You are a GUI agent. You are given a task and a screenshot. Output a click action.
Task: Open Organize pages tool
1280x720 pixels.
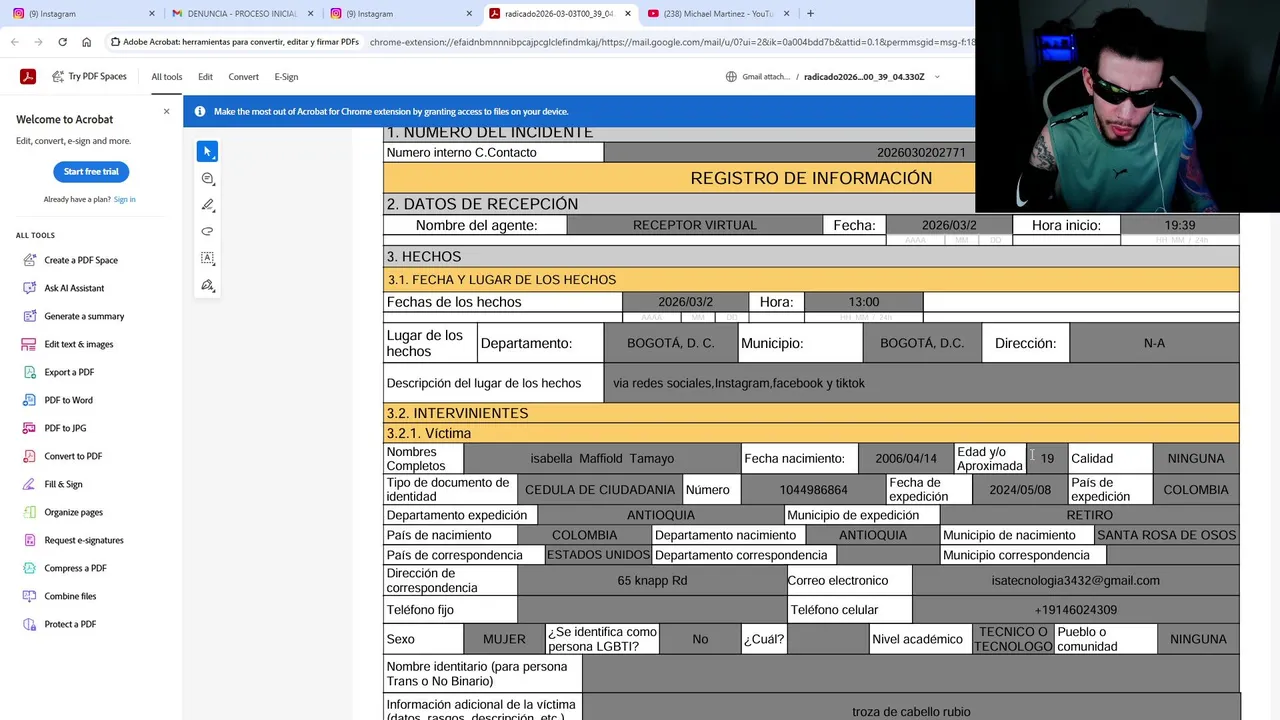click(x=73, y=512)
